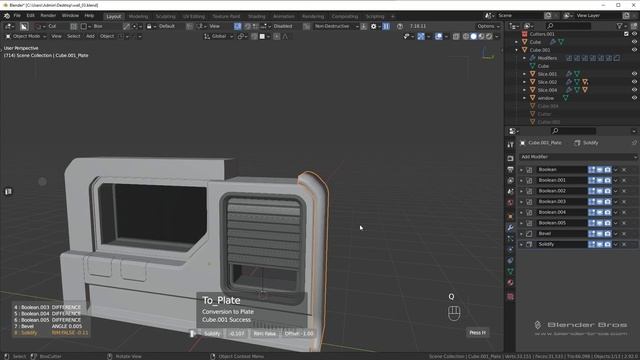Open the Tool properties tab
The image size is (640, 360).
point(510,145)
